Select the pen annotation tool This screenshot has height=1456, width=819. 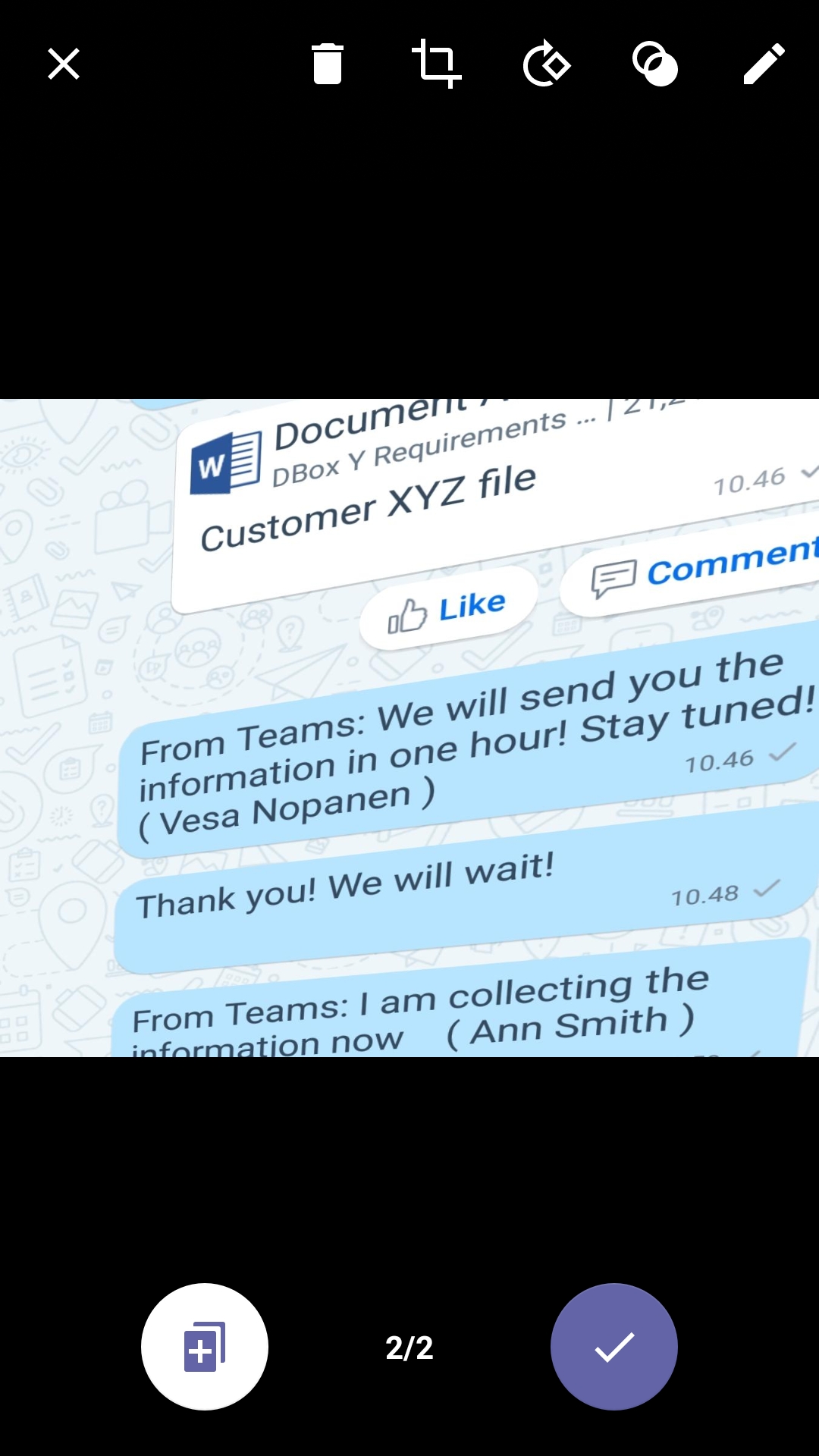[764, 64]
